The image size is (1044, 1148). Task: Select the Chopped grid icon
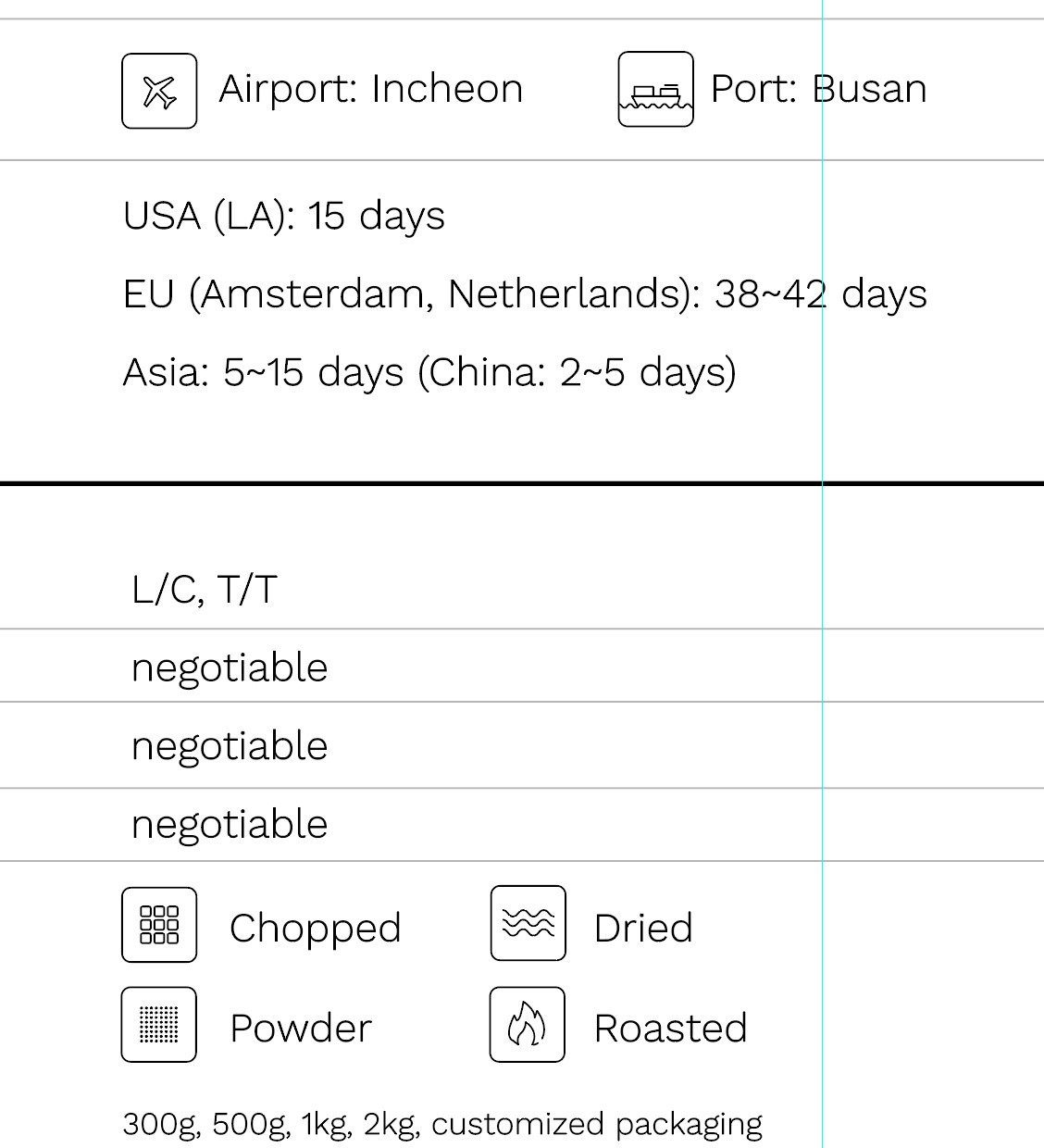coord(159,925)
